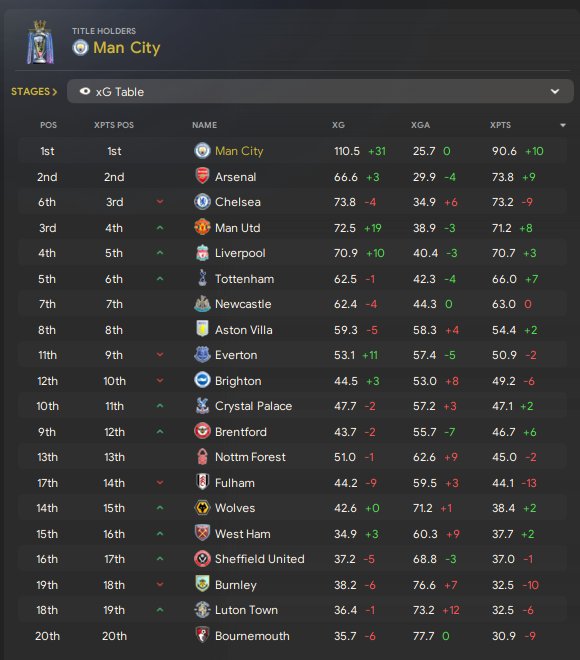Click the Liverpool club badge
Screen dimensions: 580x660
click(x=202, y=253)
